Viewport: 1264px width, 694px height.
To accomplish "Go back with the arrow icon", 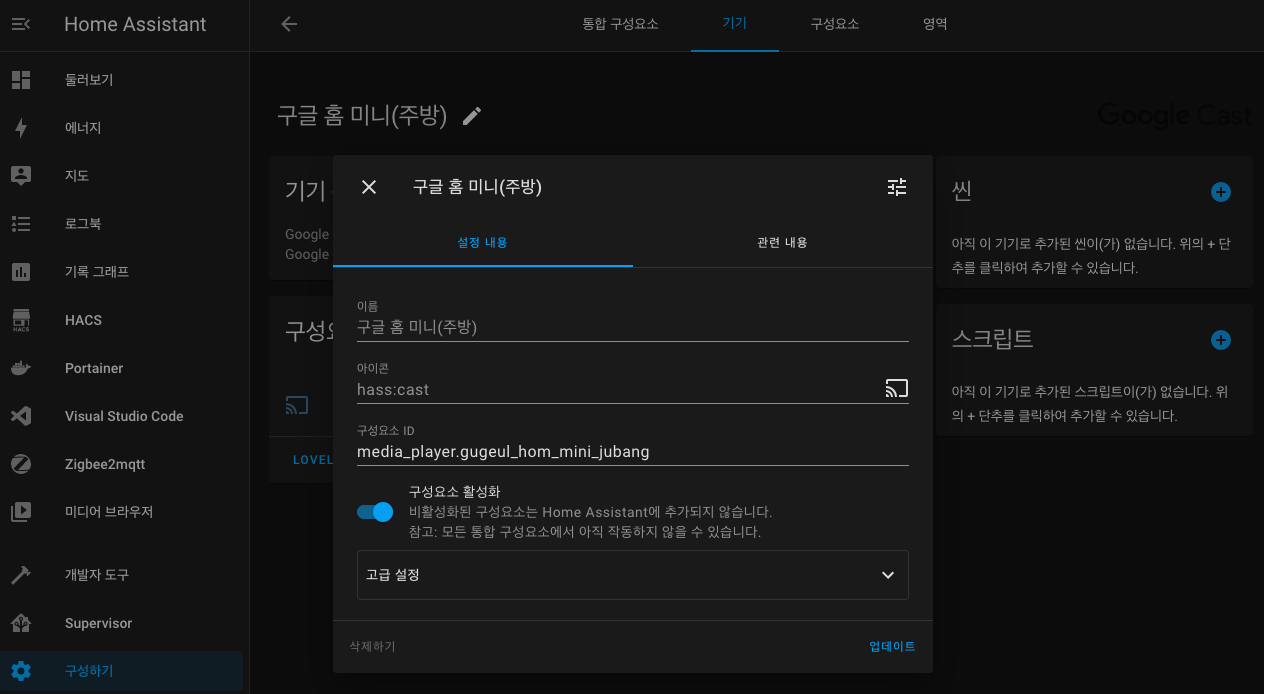I will click(x=289, y=24).
